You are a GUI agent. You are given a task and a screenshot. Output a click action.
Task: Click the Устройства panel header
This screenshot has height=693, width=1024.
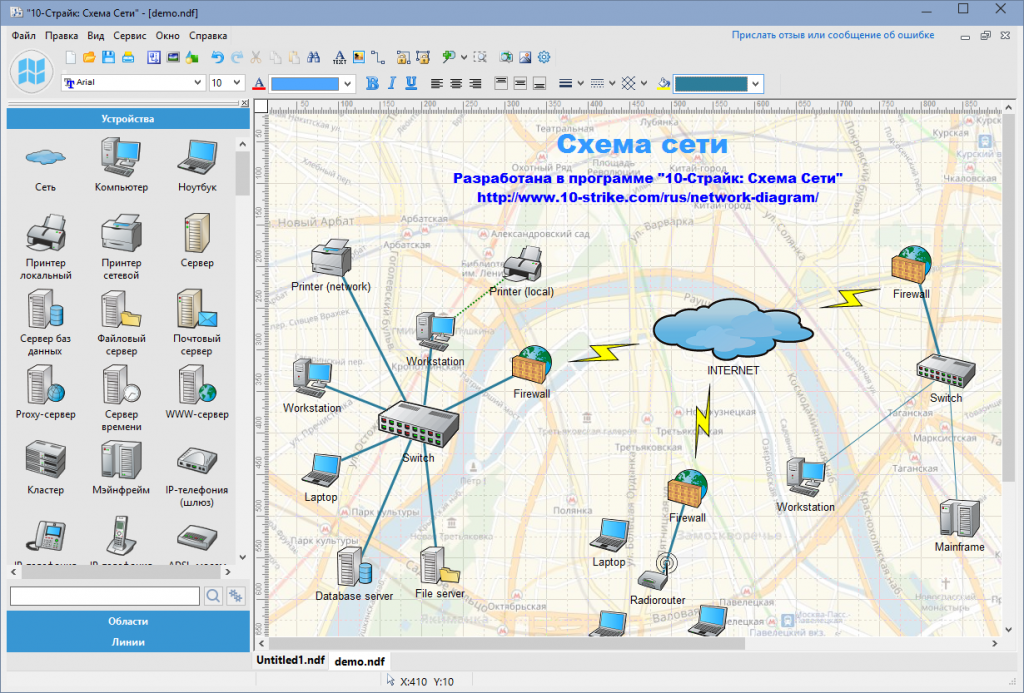coord(128,119)
